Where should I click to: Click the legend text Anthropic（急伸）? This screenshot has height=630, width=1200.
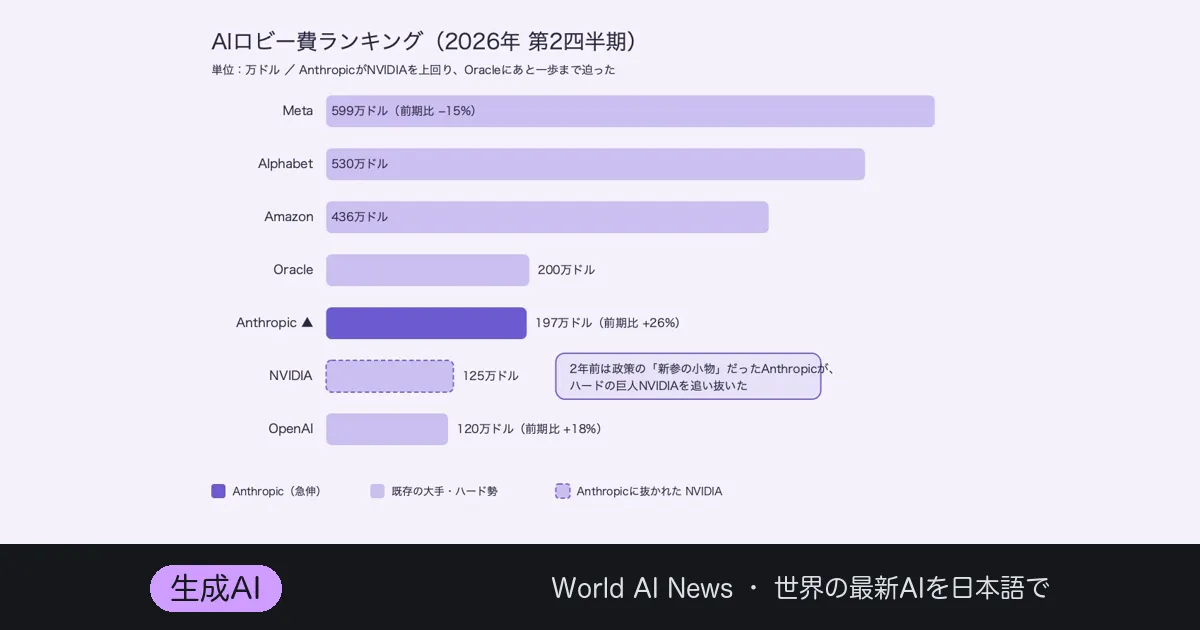point(279,491)
